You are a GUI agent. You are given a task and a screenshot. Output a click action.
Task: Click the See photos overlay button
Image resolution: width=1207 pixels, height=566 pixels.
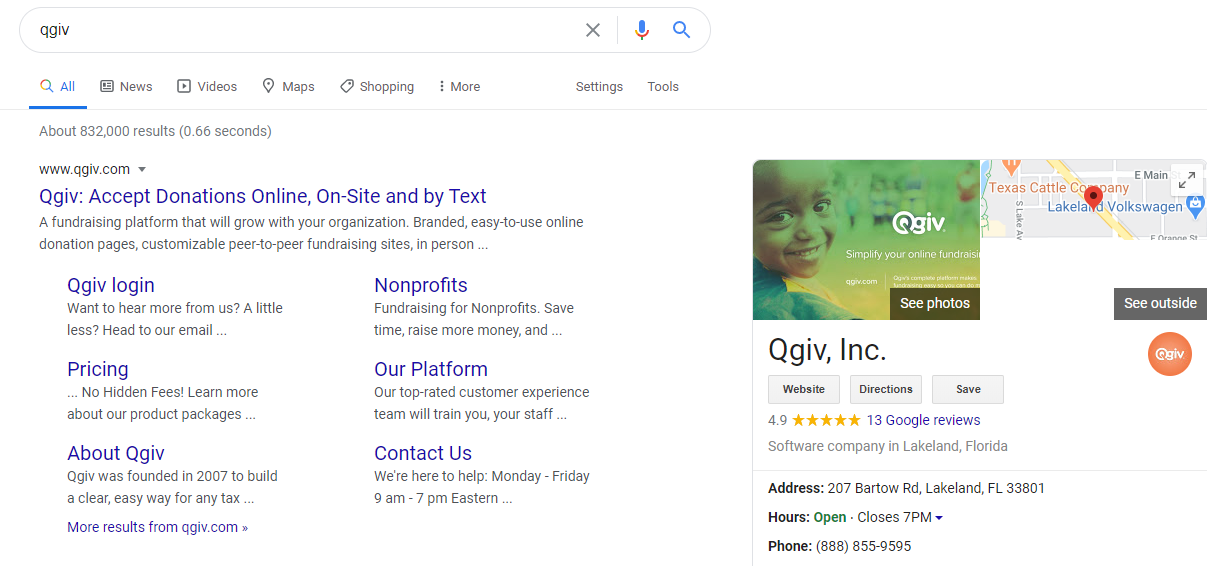pos(935,303)
